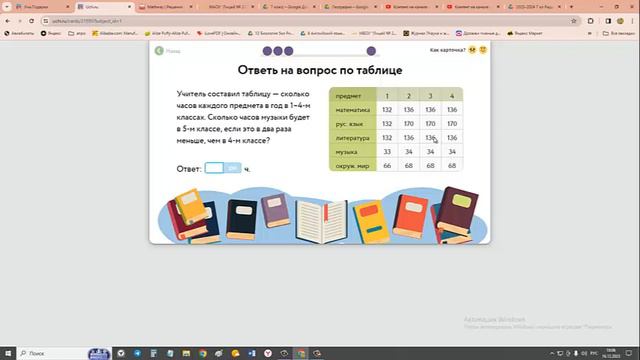Open the Авиабилеты bookmark
The height and width of the screenshot is (360, 640).
coord(19,33)
